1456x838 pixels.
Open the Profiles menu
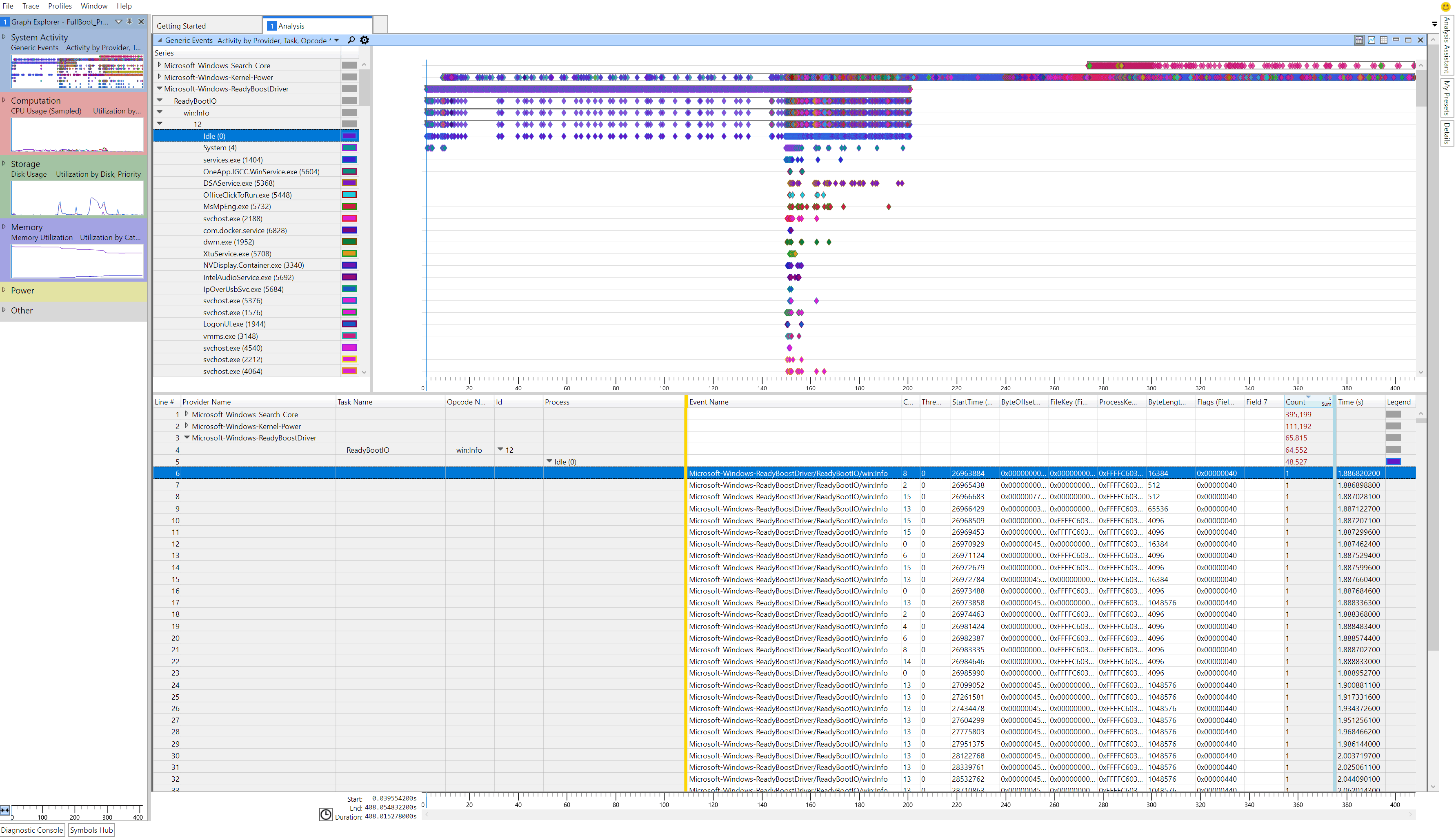60,6
